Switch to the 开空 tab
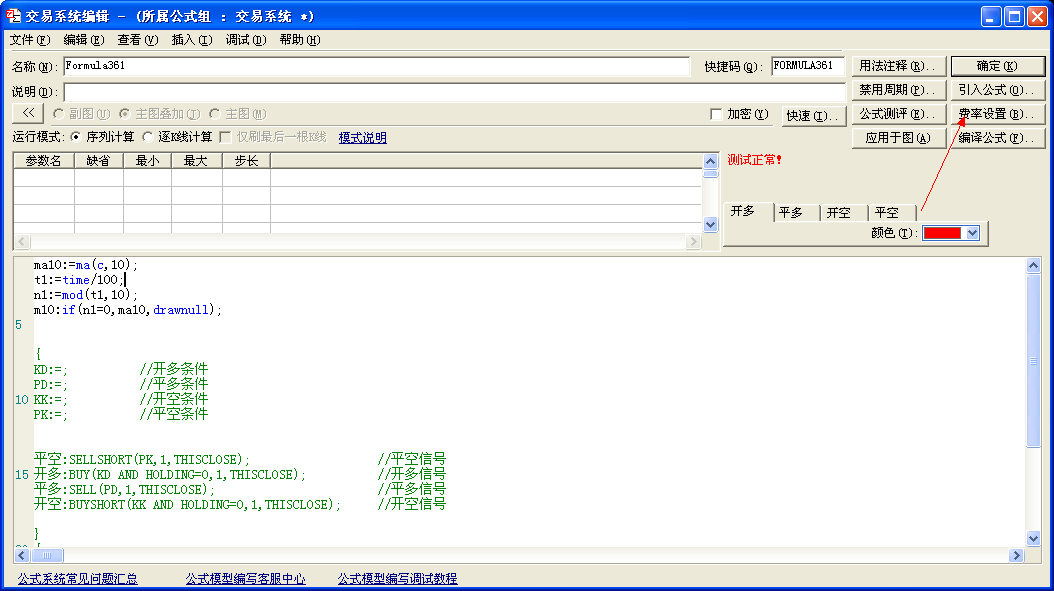The height and width of the screenshot is (591, 1054). point(839,212)
